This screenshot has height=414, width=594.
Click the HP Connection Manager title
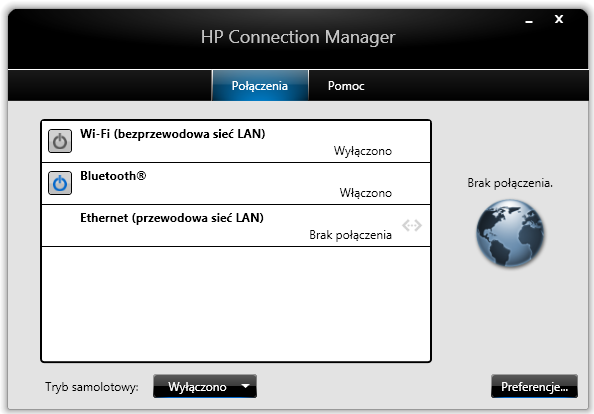[298, 37]
